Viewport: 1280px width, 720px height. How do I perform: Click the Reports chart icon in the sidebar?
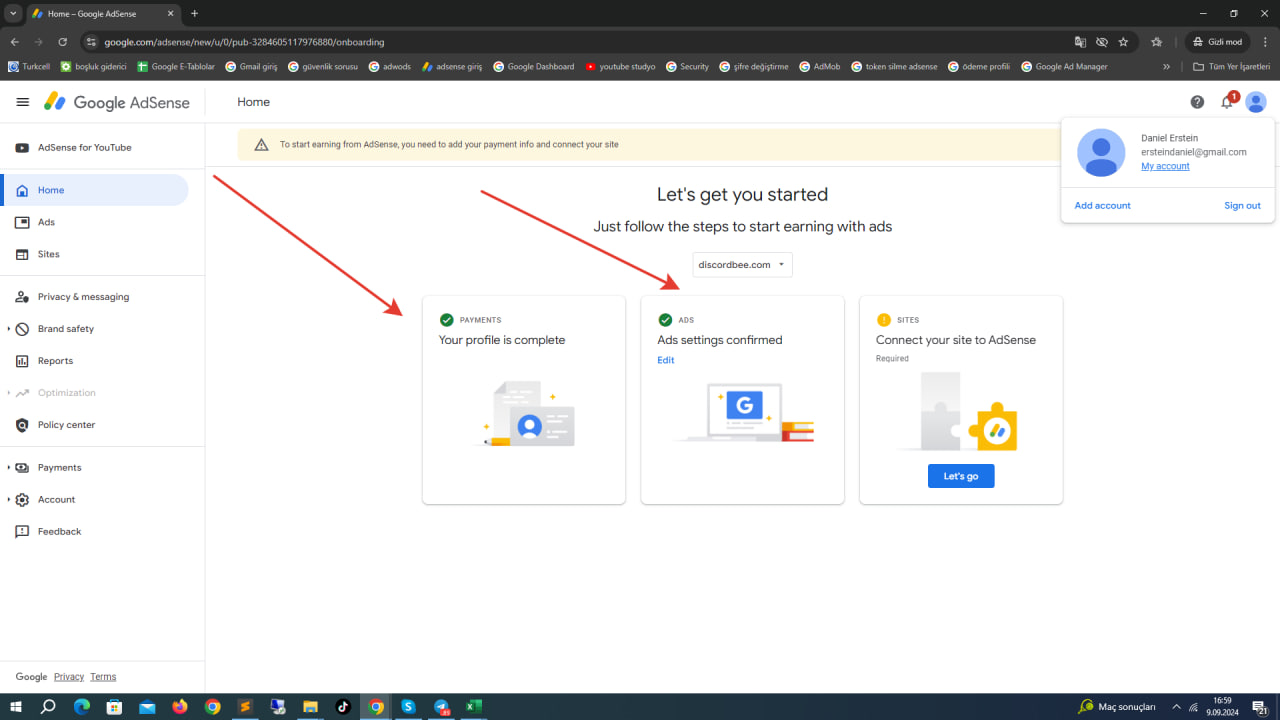tap(22, 361)
